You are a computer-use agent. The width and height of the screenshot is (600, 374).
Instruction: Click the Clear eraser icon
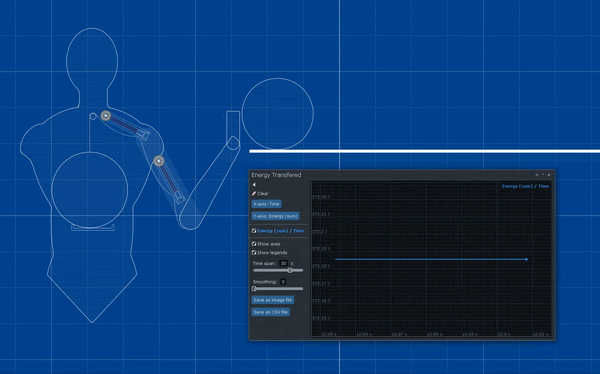(254, 194)
